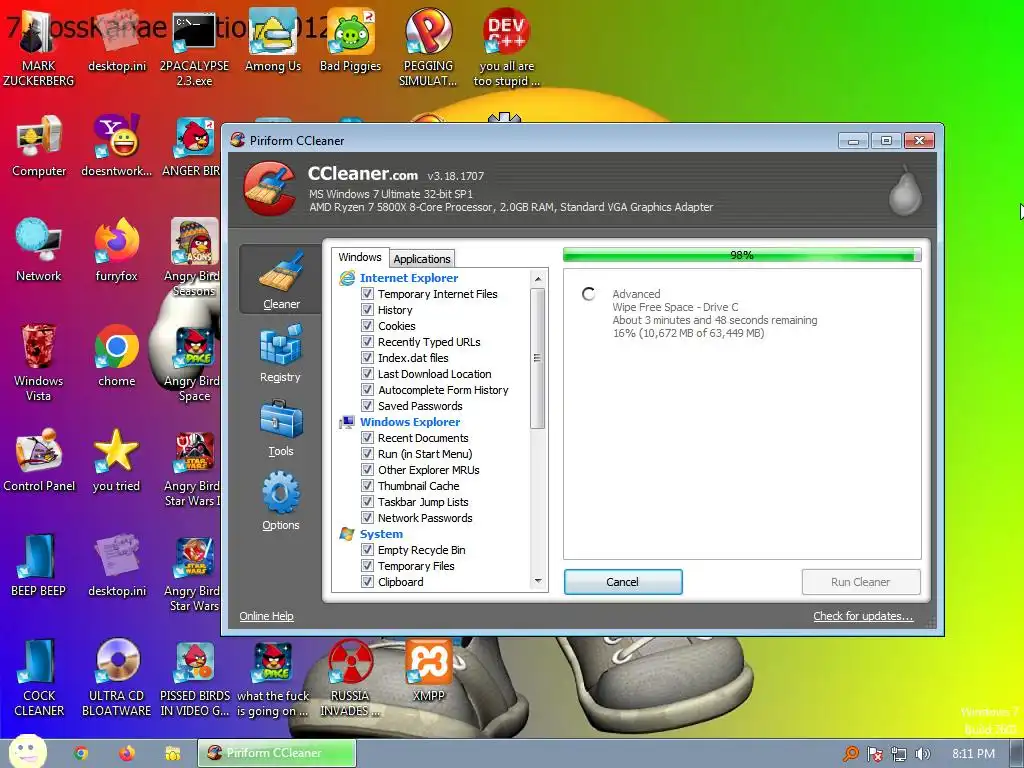Screen dimensions: 1024x768
Task: Select the furryfox desktop icon
Action: 117,251
